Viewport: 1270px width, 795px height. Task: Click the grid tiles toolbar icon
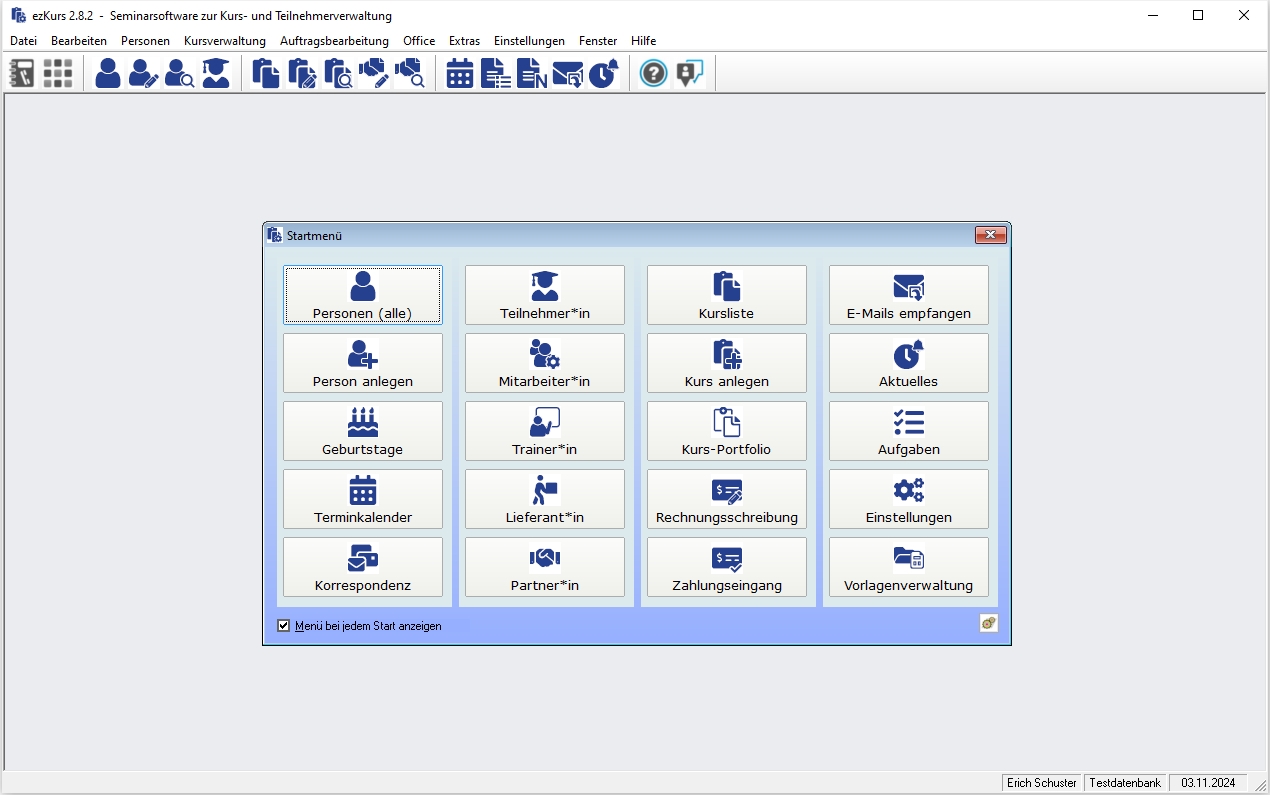coord(58,73)
